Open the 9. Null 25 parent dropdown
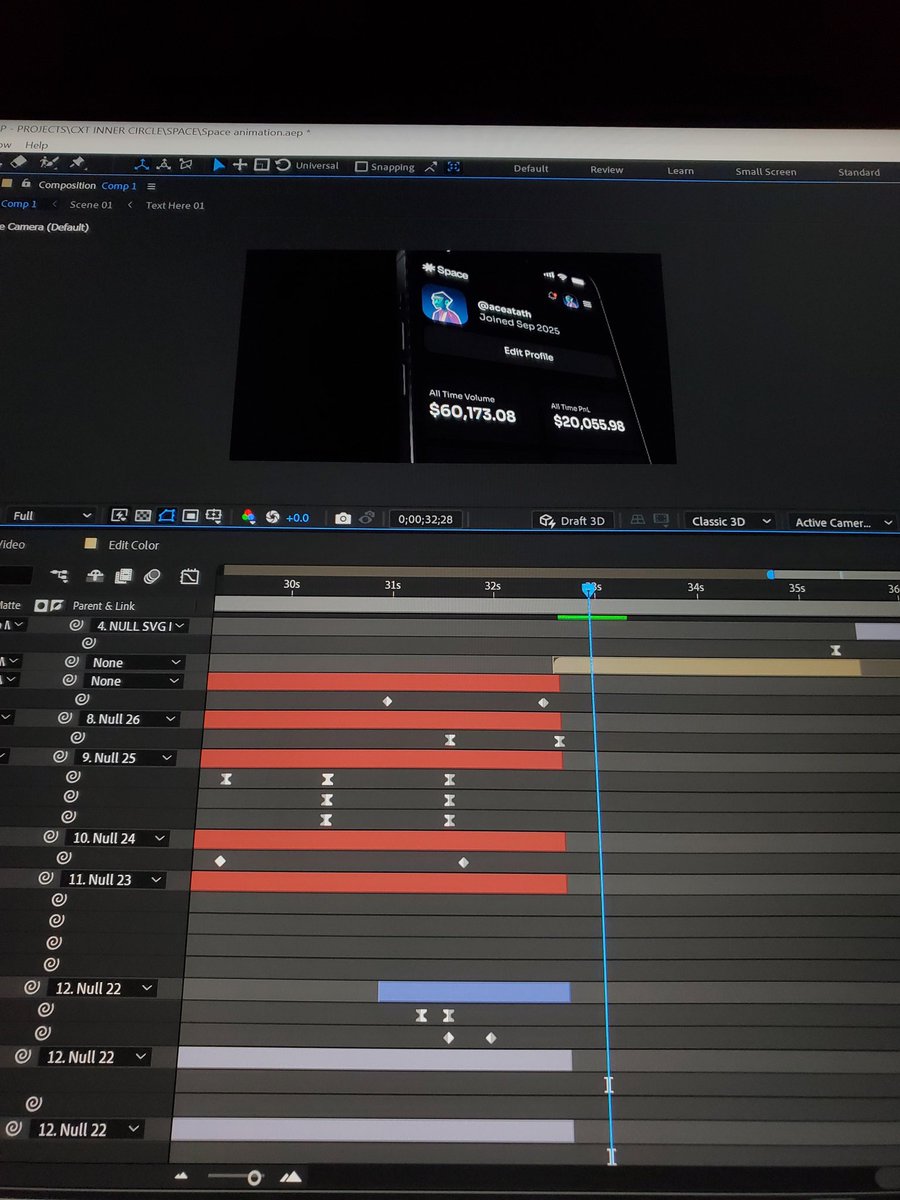This screenshot has width=900, height=1200. [124, 757]
